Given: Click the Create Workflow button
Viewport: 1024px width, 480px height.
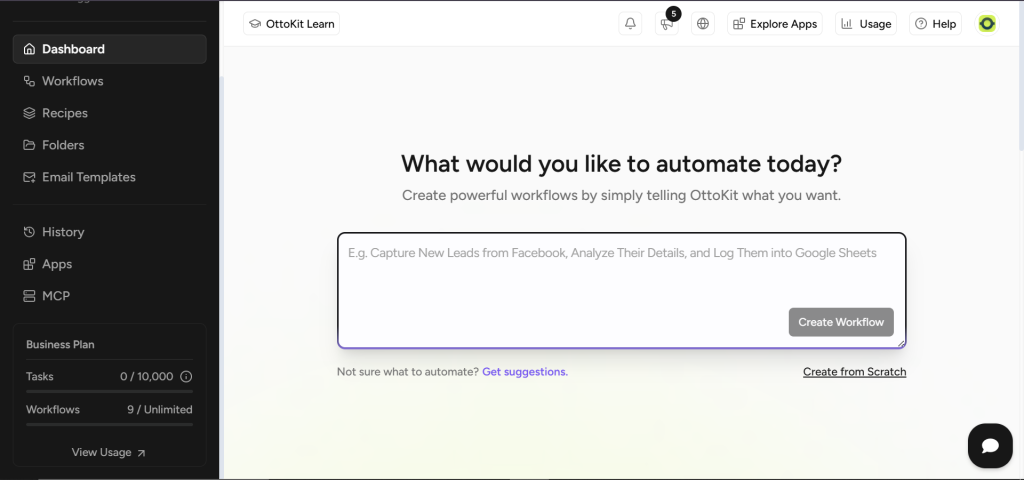Looking at the screenshot, I should point(841,322).
